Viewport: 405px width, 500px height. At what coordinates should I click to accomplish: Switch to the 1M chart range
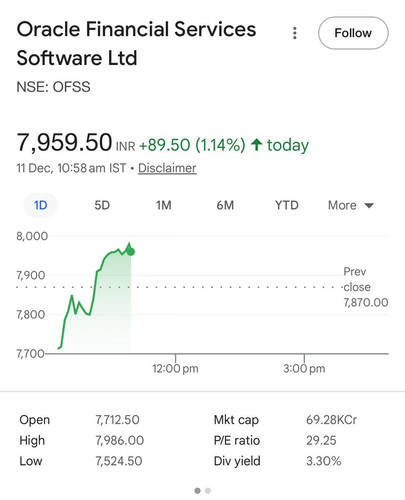click(x=164, y=205)
